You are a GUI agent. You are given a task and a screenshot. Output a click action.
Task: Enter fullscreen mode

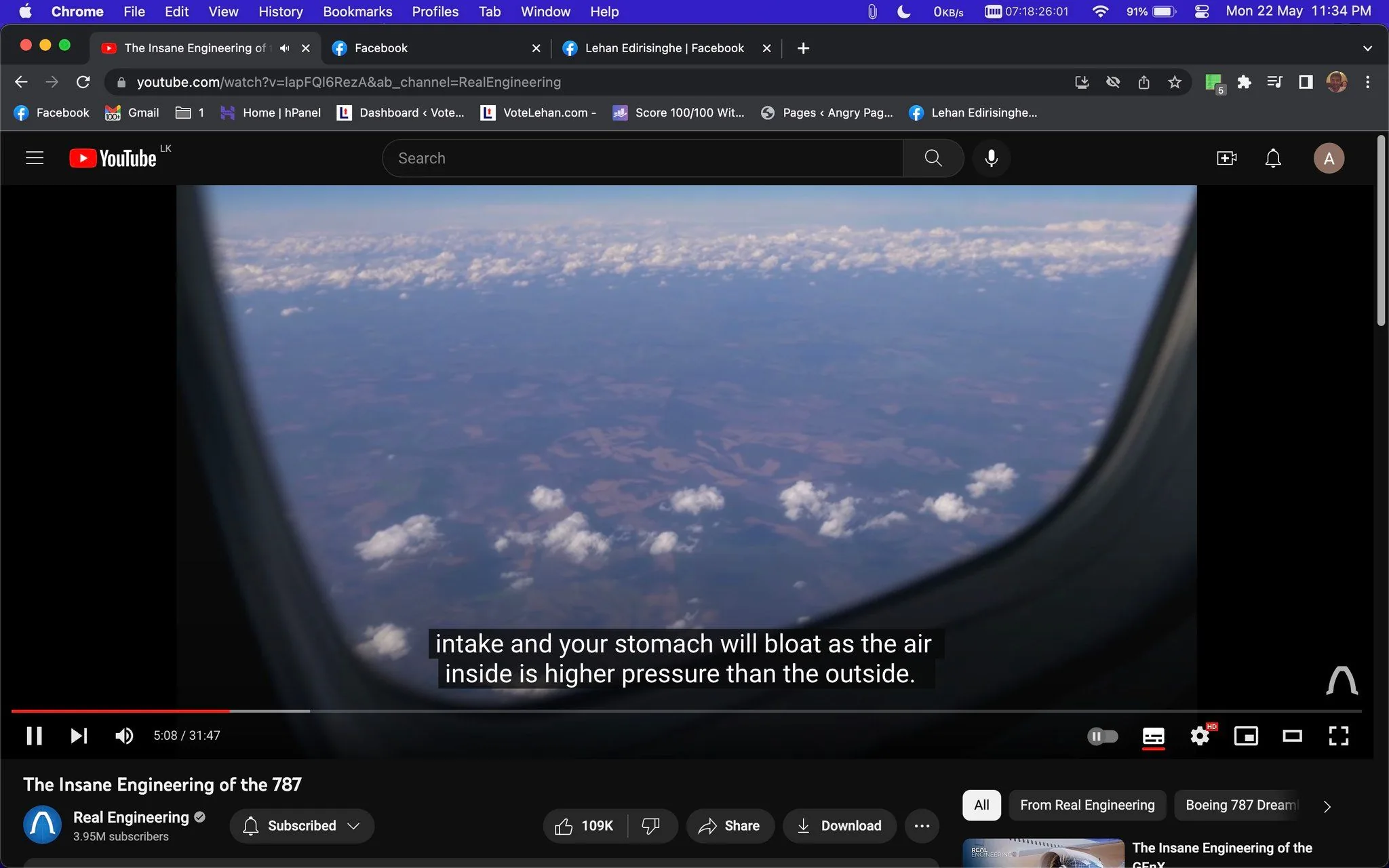pyautogui.click(x=1337, y=736)
